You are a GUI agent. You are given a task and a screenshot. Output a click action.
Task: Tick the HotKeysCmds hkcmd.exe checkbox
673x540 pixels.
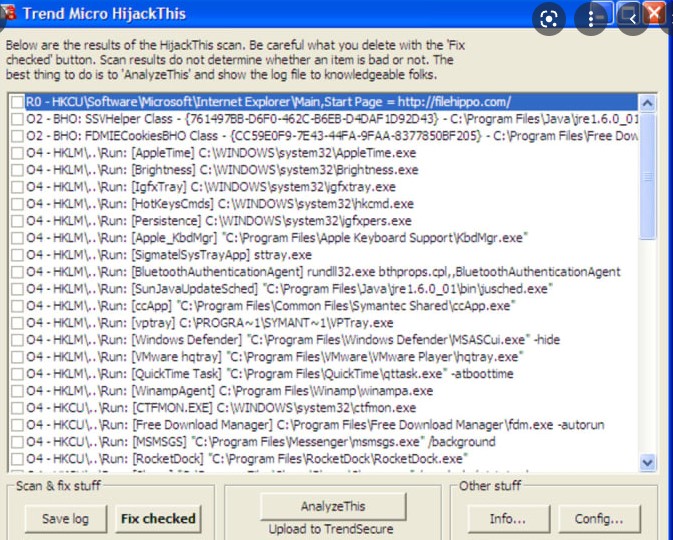click(x=17, y=204)
